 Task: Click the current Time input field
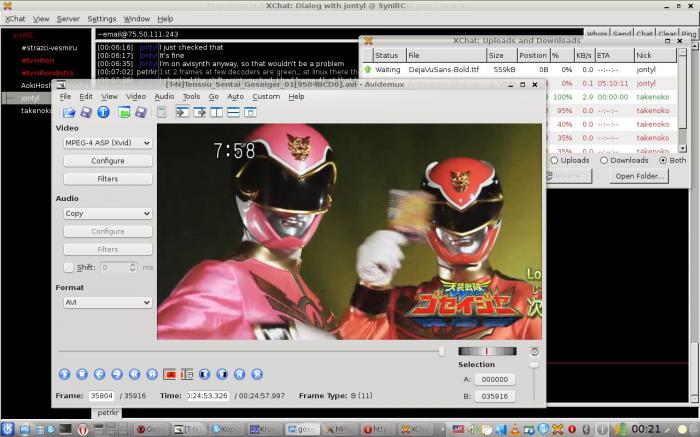(x=208, y=396)
